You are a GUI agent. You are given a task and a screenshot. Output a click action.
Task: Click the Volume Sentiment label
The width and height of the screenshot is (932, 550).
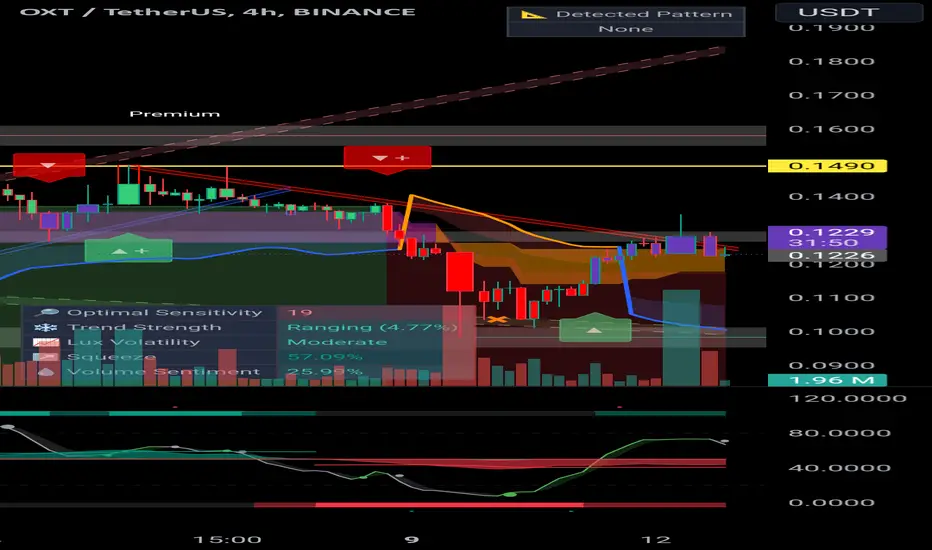point(163,372)
